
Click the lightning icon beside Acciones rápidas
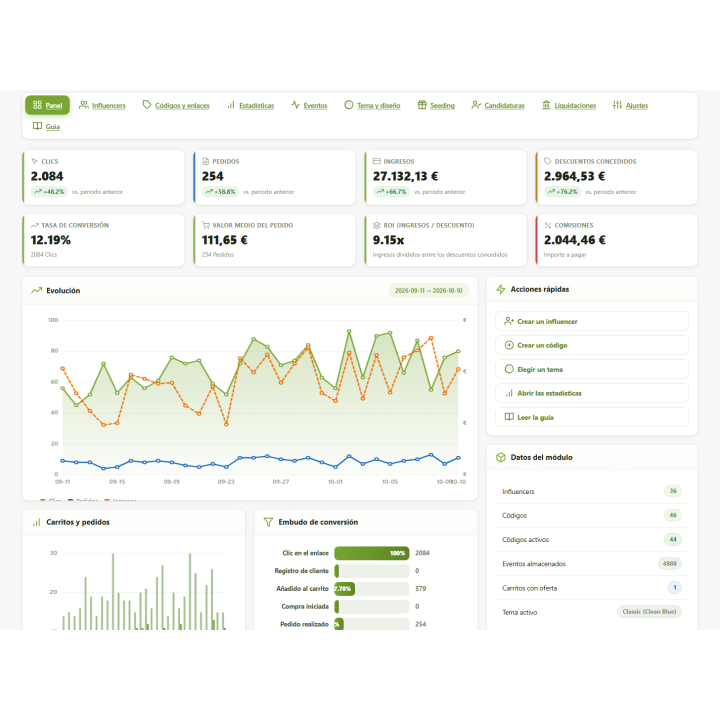pos(501,289)
